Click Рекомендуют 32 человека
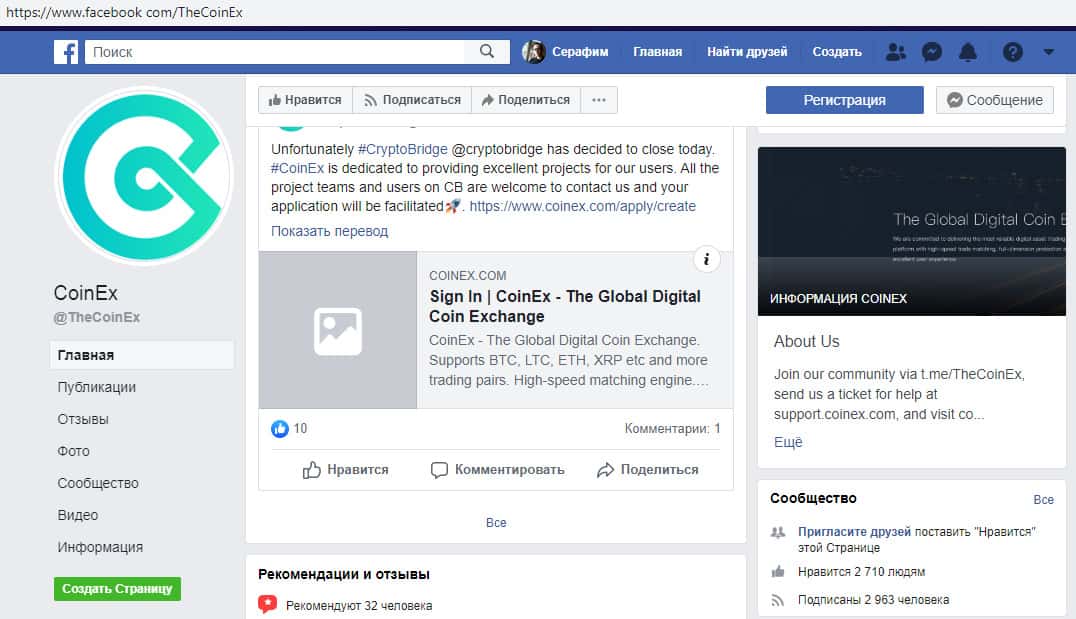1076x619 pixels. click(359, 606)
